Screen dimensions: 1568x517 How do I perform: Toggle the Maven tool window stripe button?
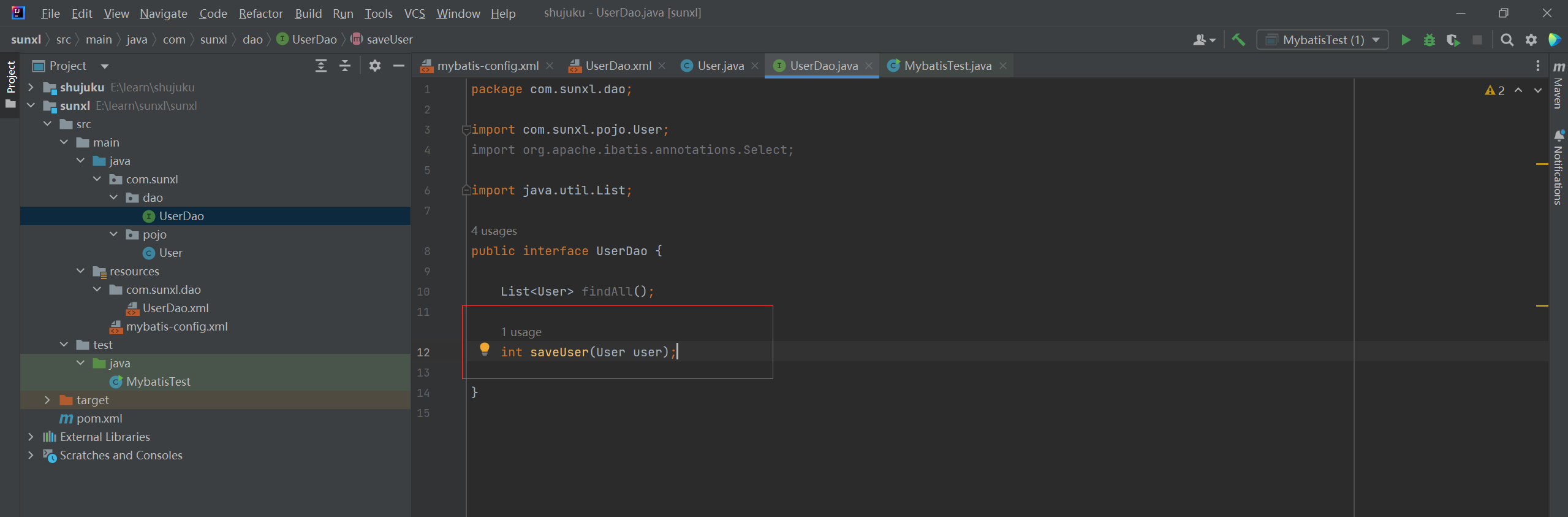(1558, 86)
